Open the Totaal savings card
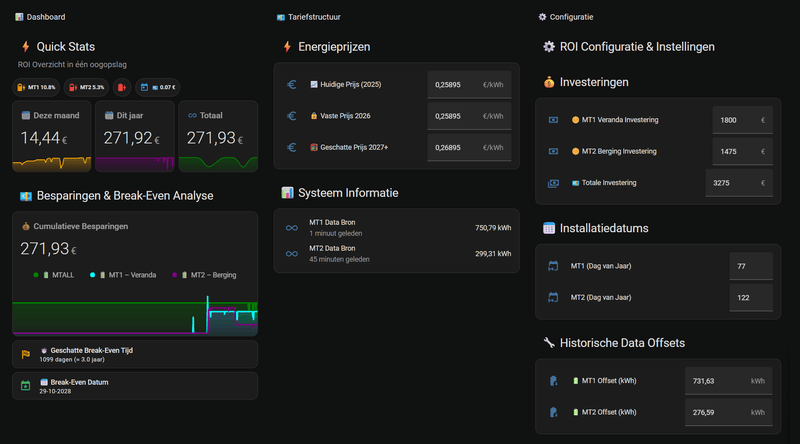 tap(217, 137)
